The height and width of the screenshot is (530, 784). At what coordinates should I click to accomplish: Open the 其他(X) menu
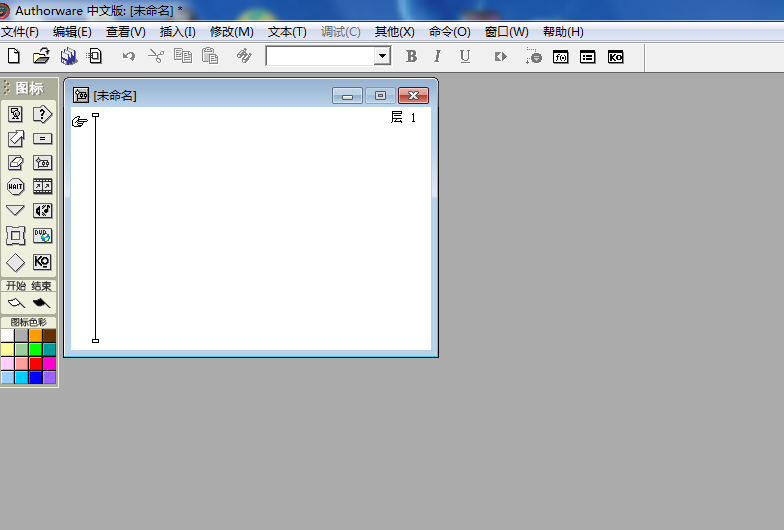pos(394,32)
